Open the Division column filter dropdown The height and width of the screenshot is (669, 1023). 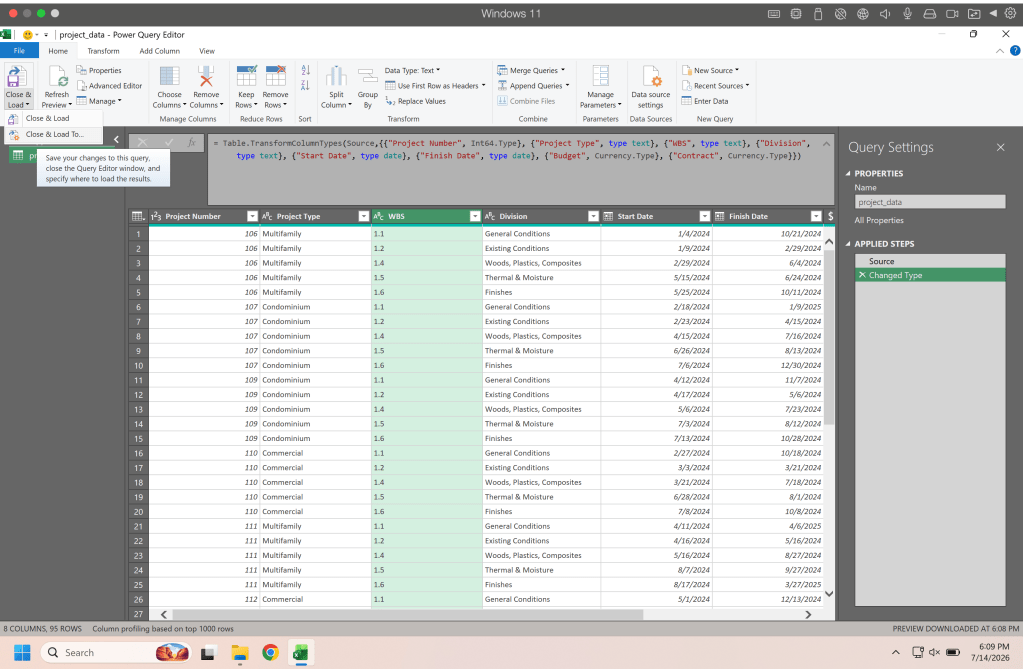click(593, 216)
